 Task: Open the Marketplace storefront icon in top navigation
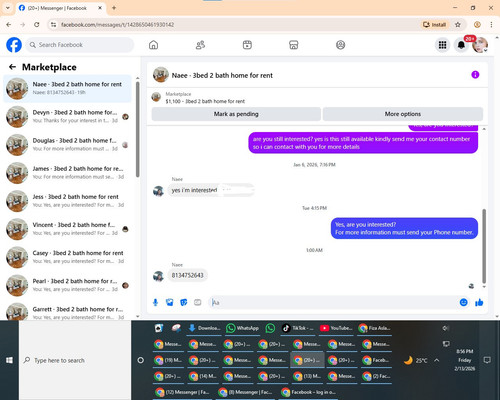(x=294, y=45)
